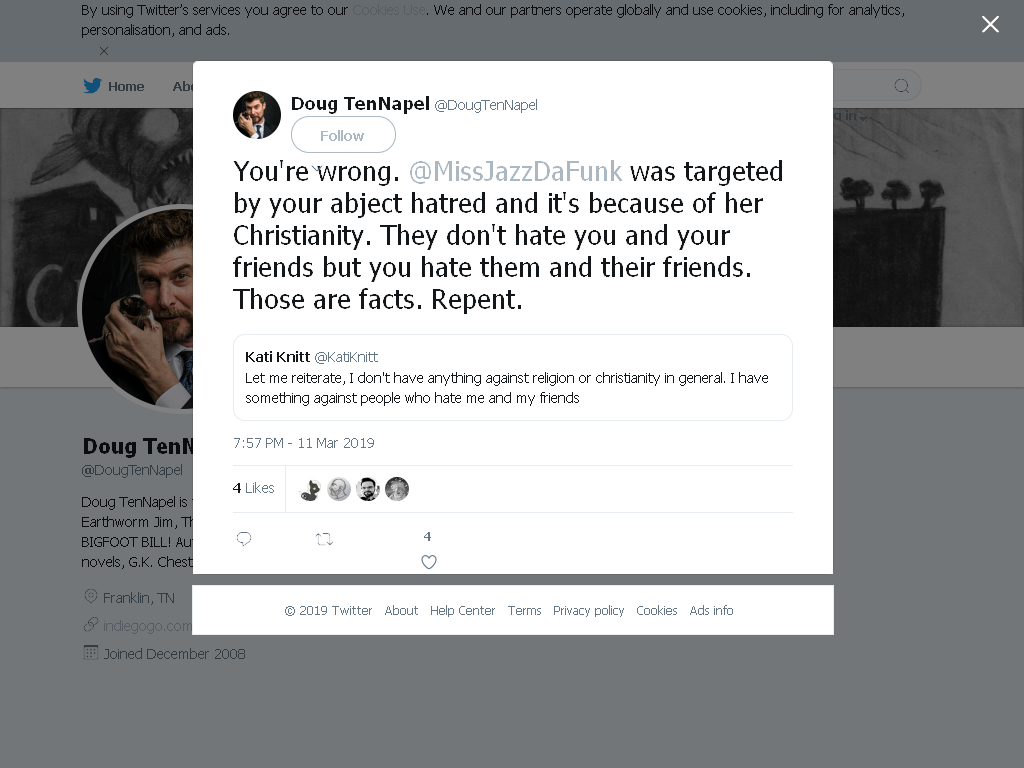This screenshot has width=1024, height=768.
Task: Open the tweet timestamp 7:57 PM link
Action: [304, 443]
